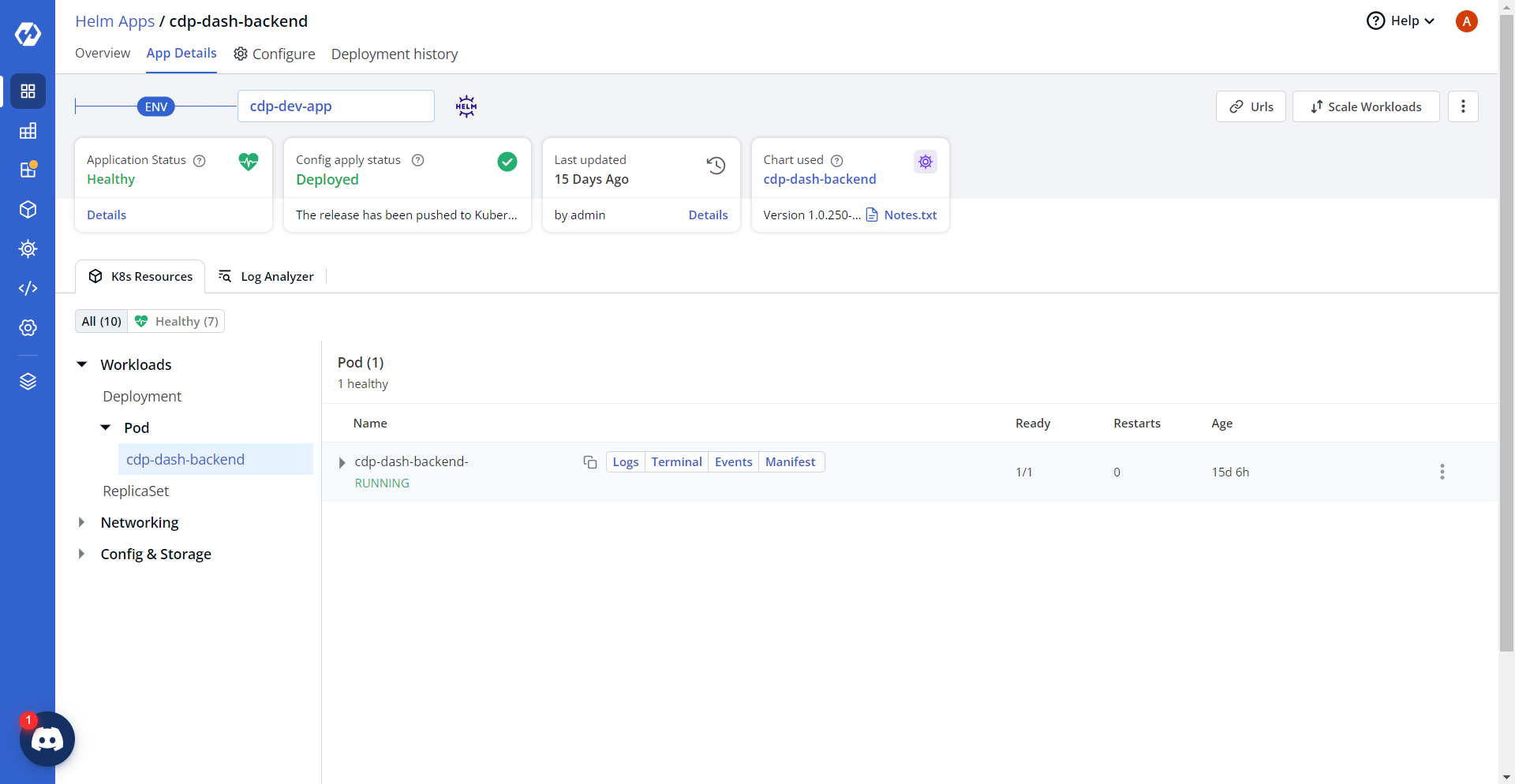1515x784 pixels.
Task: Open the Notes.txt link
Action: point(910,215)
